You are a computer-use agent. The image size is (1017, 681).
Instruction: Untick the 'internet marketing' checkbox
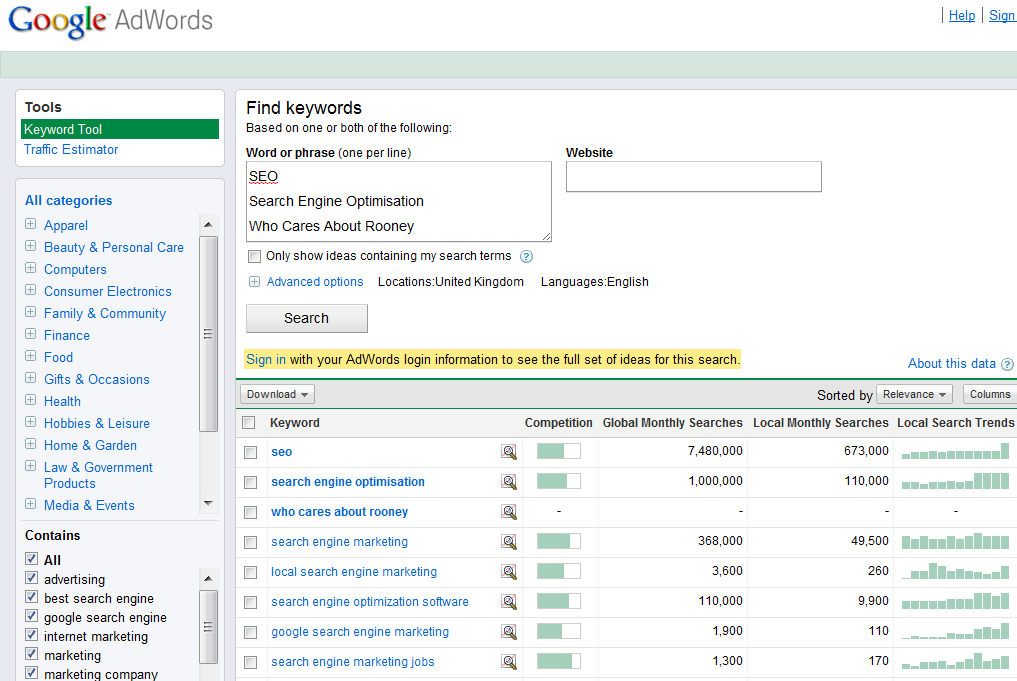(x=31, y=634)
